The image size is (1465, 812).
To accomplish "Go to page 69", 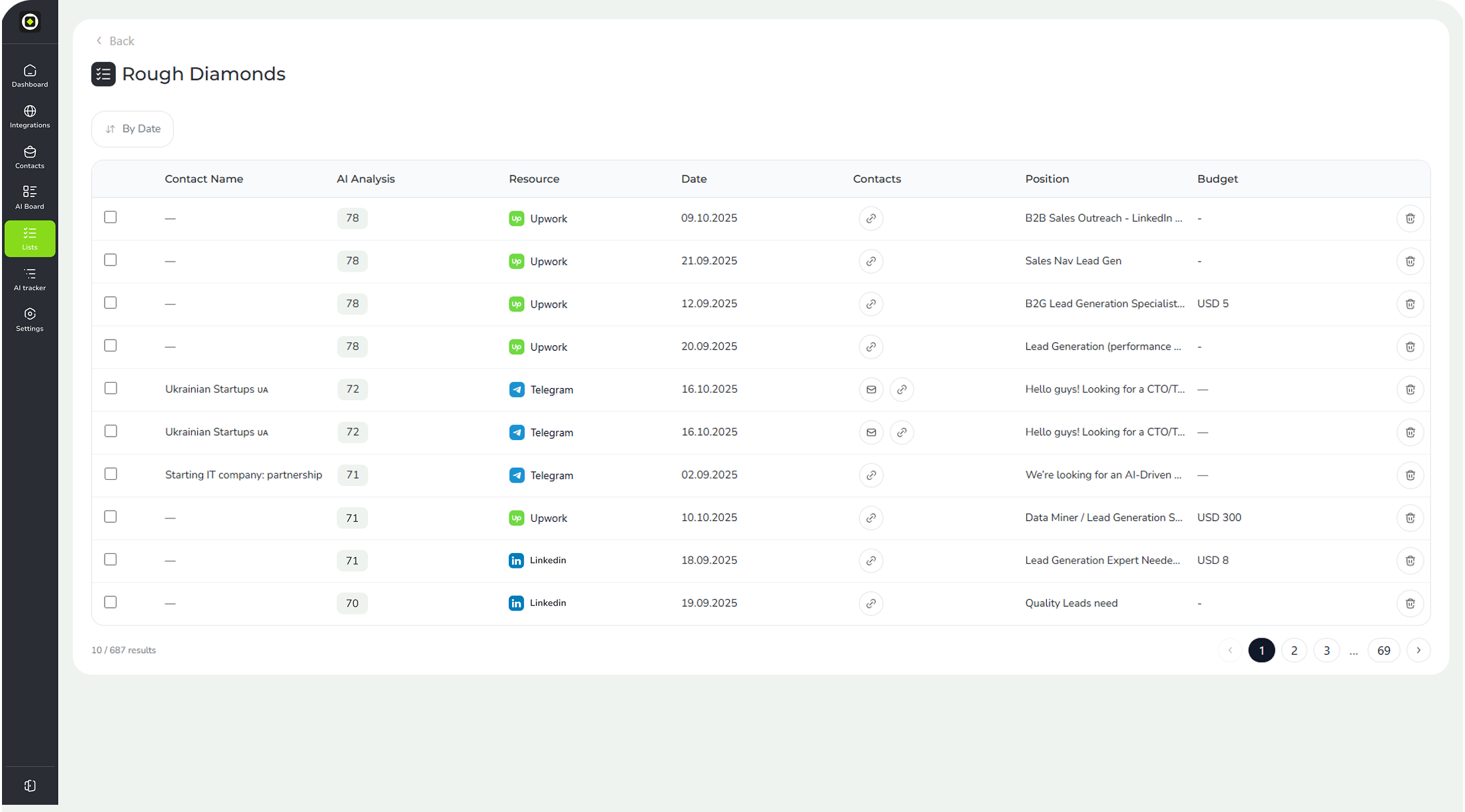I will pos(1384,650).
